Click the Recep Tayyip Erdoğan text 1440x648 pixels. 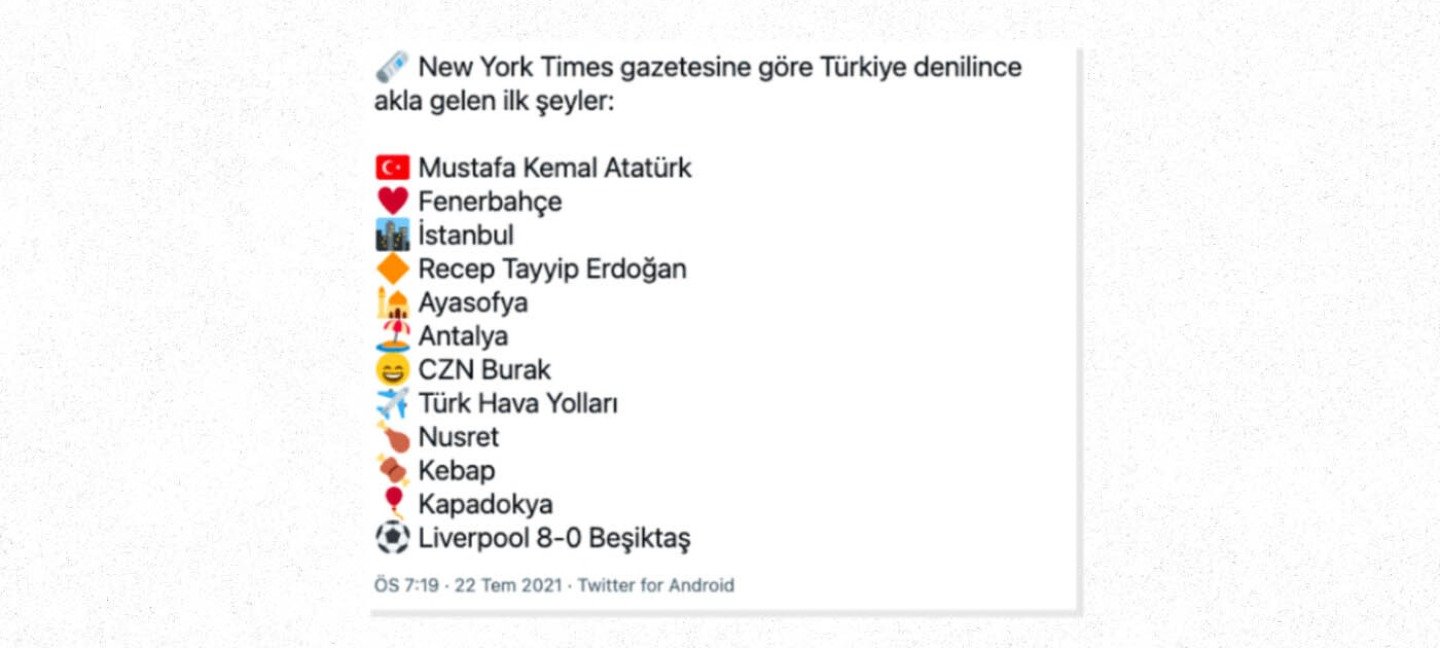click(552, 269)
